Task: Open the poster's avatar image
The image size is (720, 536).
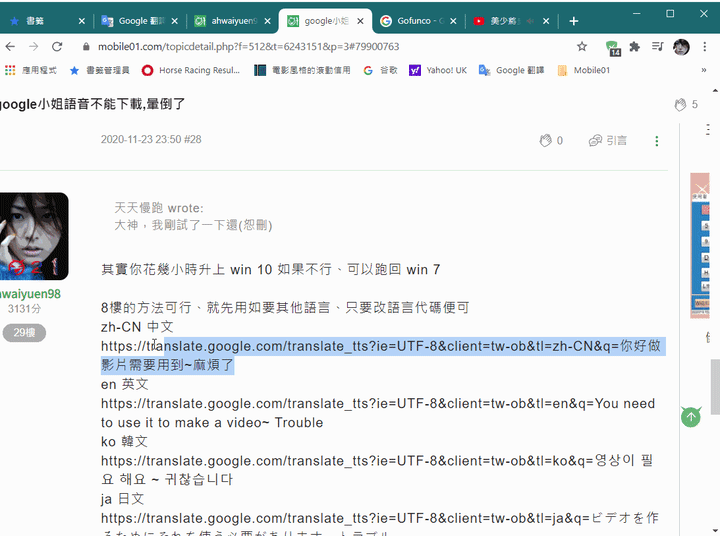Action: click(x=34, y=236)
